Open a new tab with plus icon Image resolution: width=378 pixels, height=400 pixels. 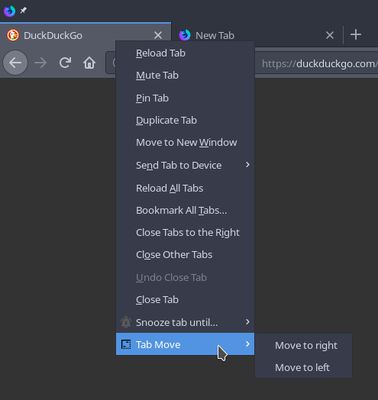pyautogui.click(x=356, y=35)
